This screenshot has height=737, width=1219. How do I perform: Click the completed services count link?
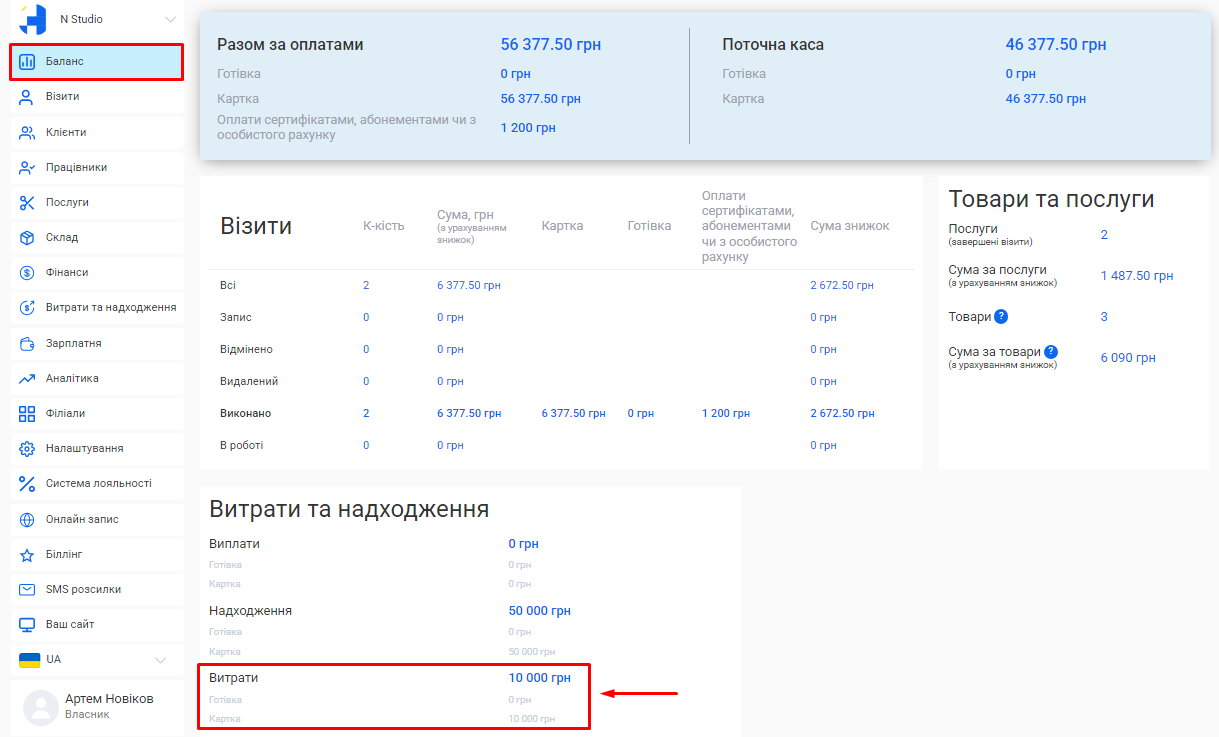1103,233
